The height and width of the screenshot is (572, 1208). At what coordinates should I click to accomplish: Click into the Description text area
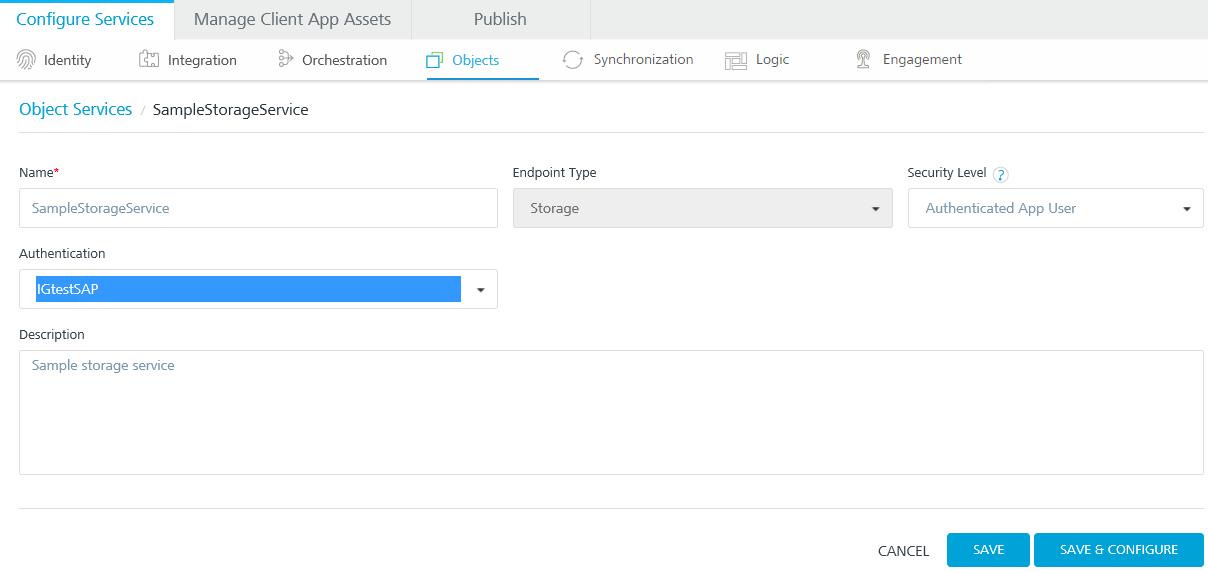point(611,412)
